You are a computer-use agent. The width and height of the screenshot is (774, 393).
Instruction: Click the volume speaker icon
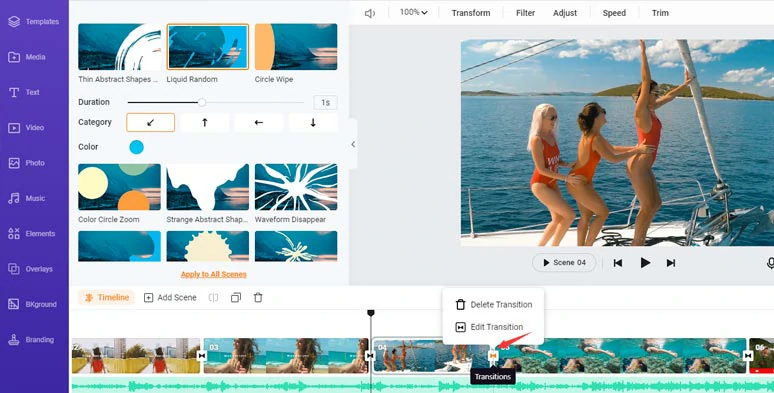[370, 13]
